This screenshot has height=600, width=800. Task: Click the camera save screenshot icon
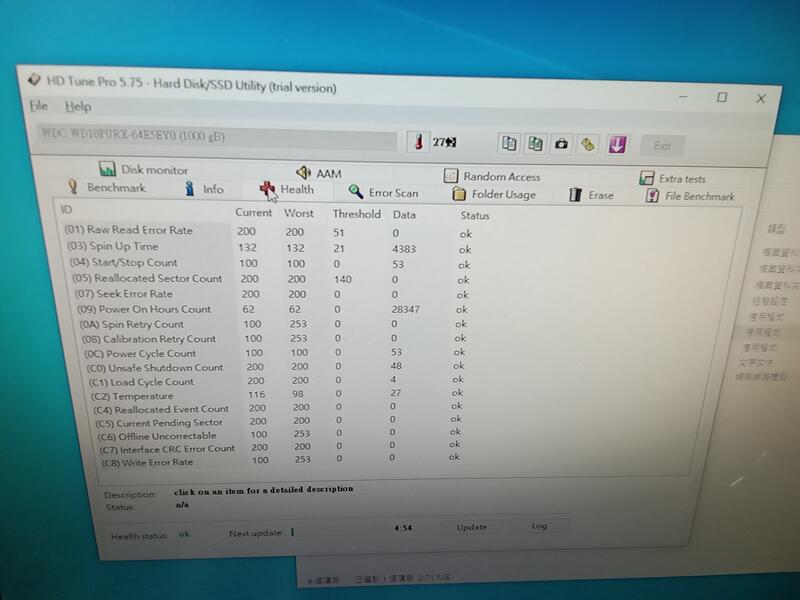[561, 144]
